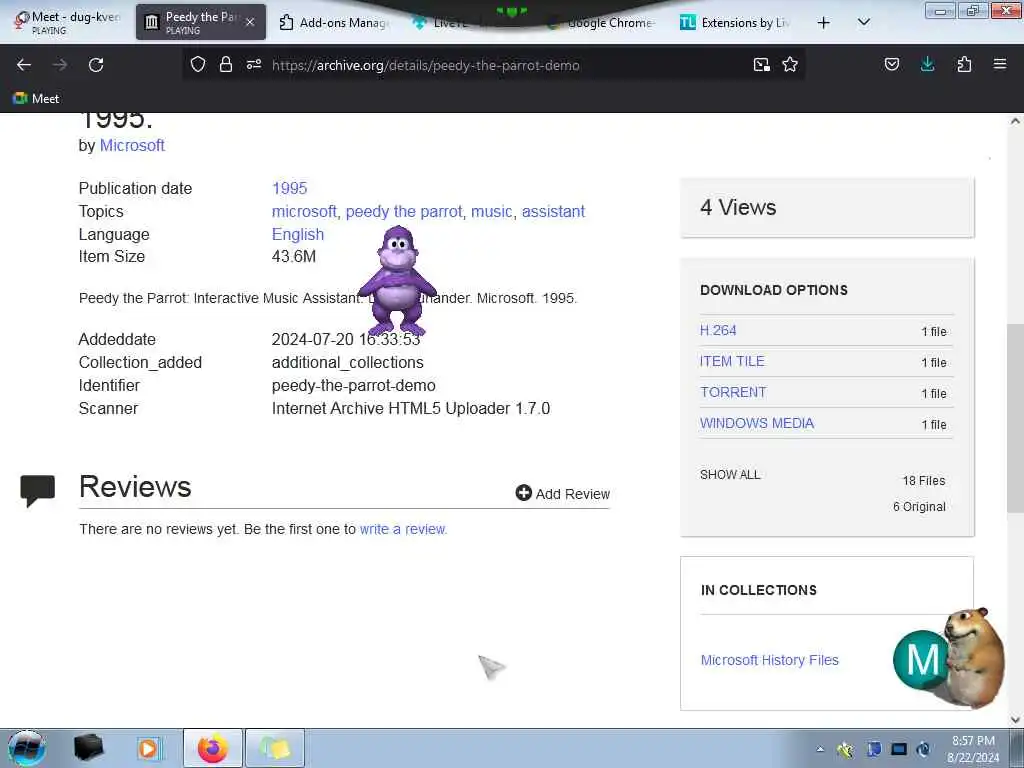This screenshot has width=1024, height=768.
Task: Switch to the Google Chrome tab
Action: click(601, 23)
